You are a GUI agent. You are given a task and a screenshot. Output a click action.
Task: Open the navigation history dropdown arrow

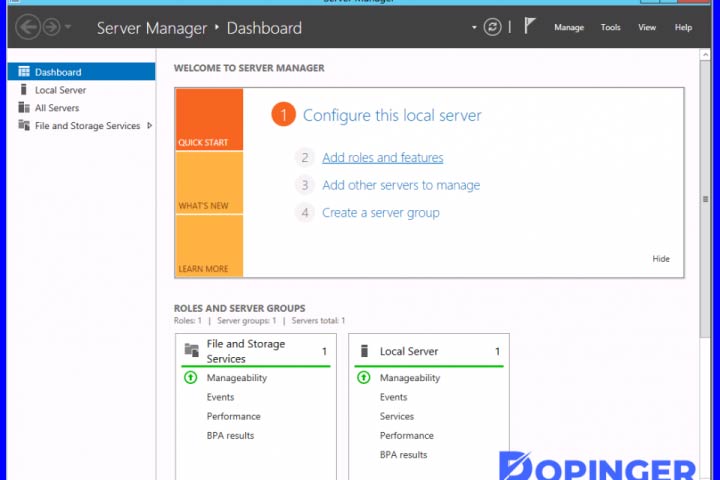68,27
